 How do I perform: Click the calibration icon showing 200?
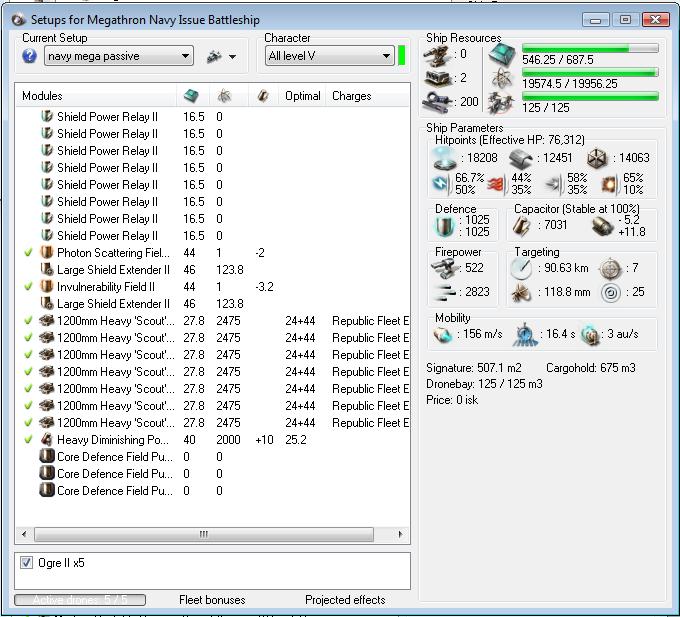coord(438,102)
